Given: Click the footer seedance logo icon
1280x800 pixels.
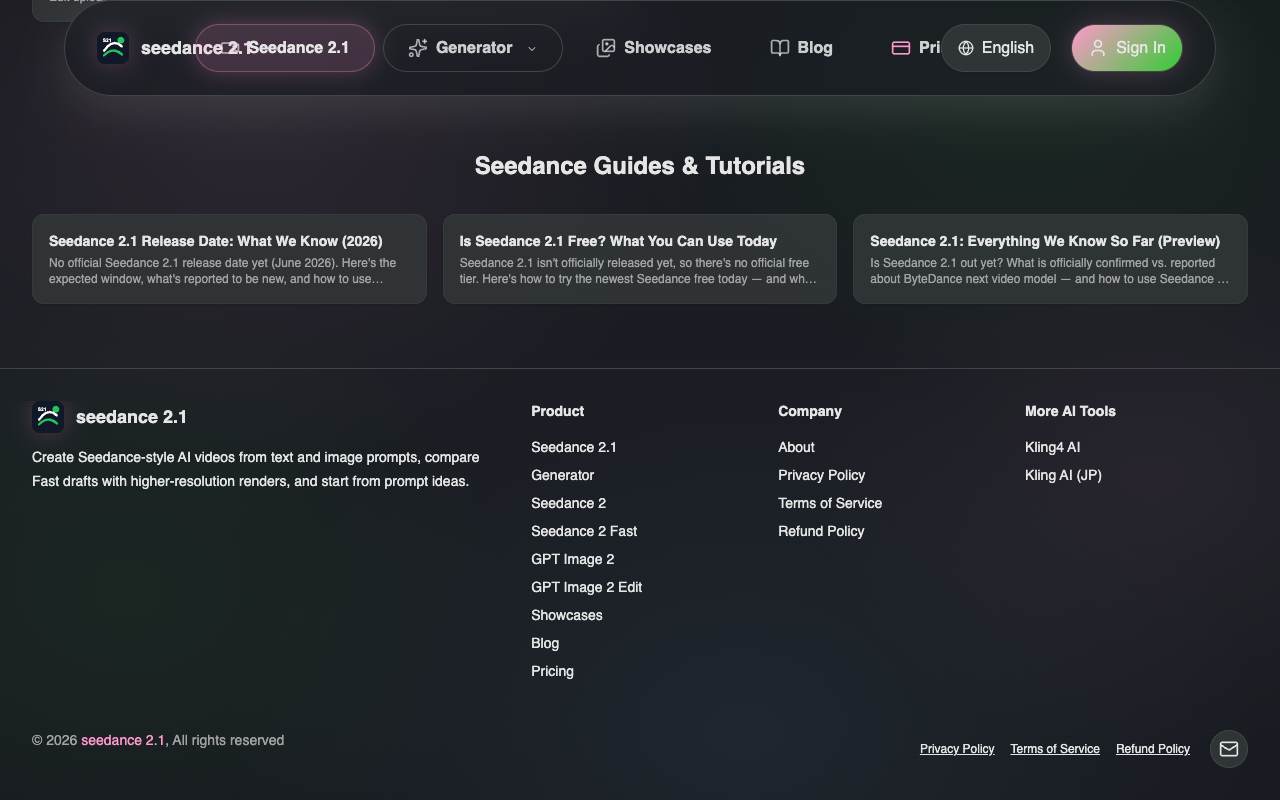Looking at the screenshot, I should (x=48, y=417).
